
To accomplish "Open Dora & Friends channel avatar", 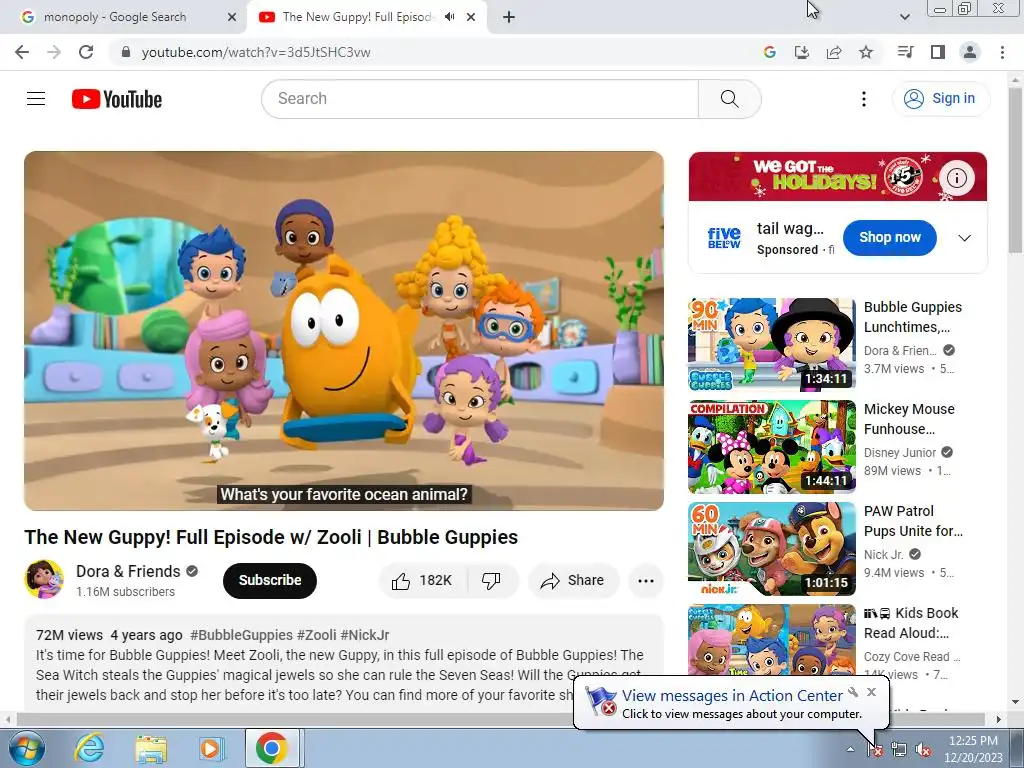I will tap(44, 579).
